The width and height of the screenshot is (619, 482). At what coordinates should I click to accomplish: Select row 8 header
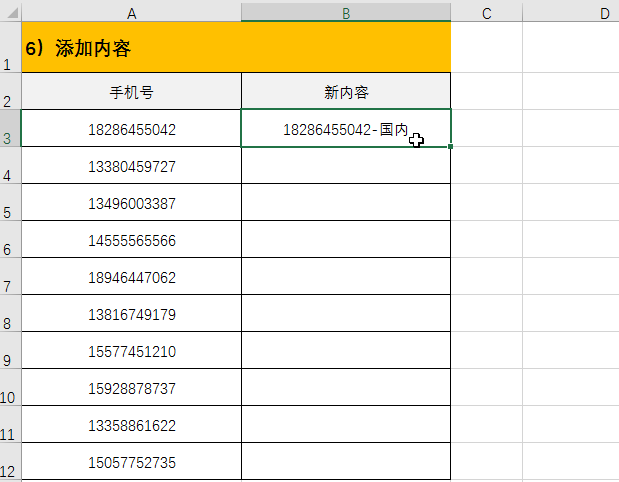coord(10,313)
